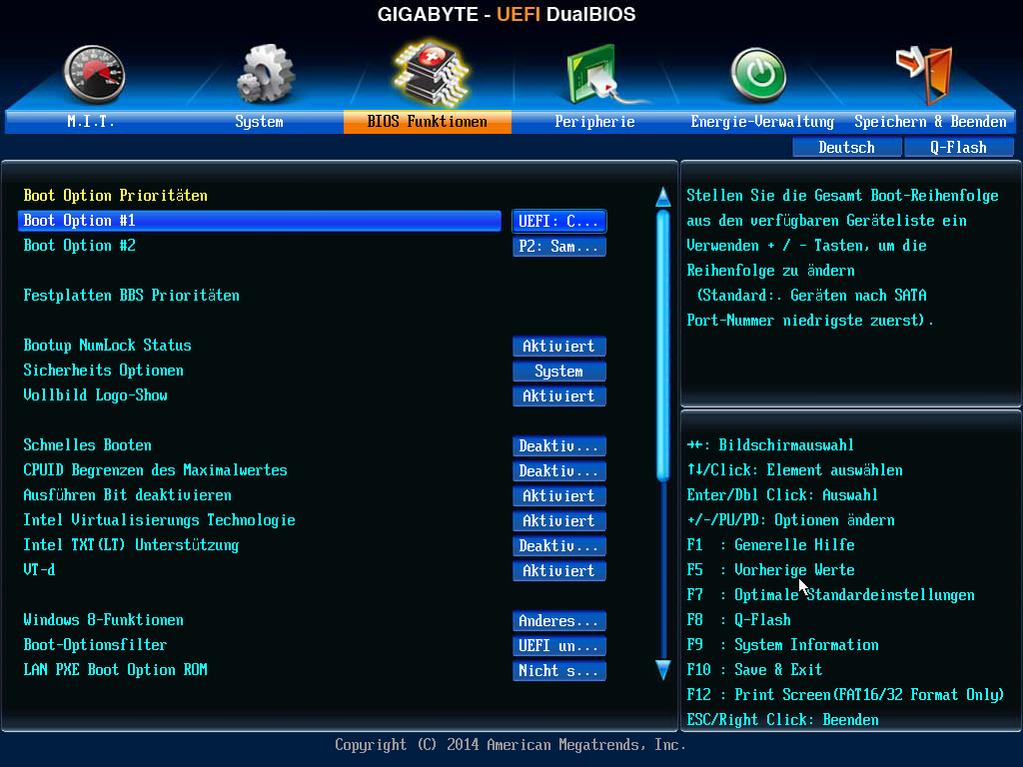Select CPUID Begrenzen des Maximalwertes label
1023x767 pixels.
155,470
